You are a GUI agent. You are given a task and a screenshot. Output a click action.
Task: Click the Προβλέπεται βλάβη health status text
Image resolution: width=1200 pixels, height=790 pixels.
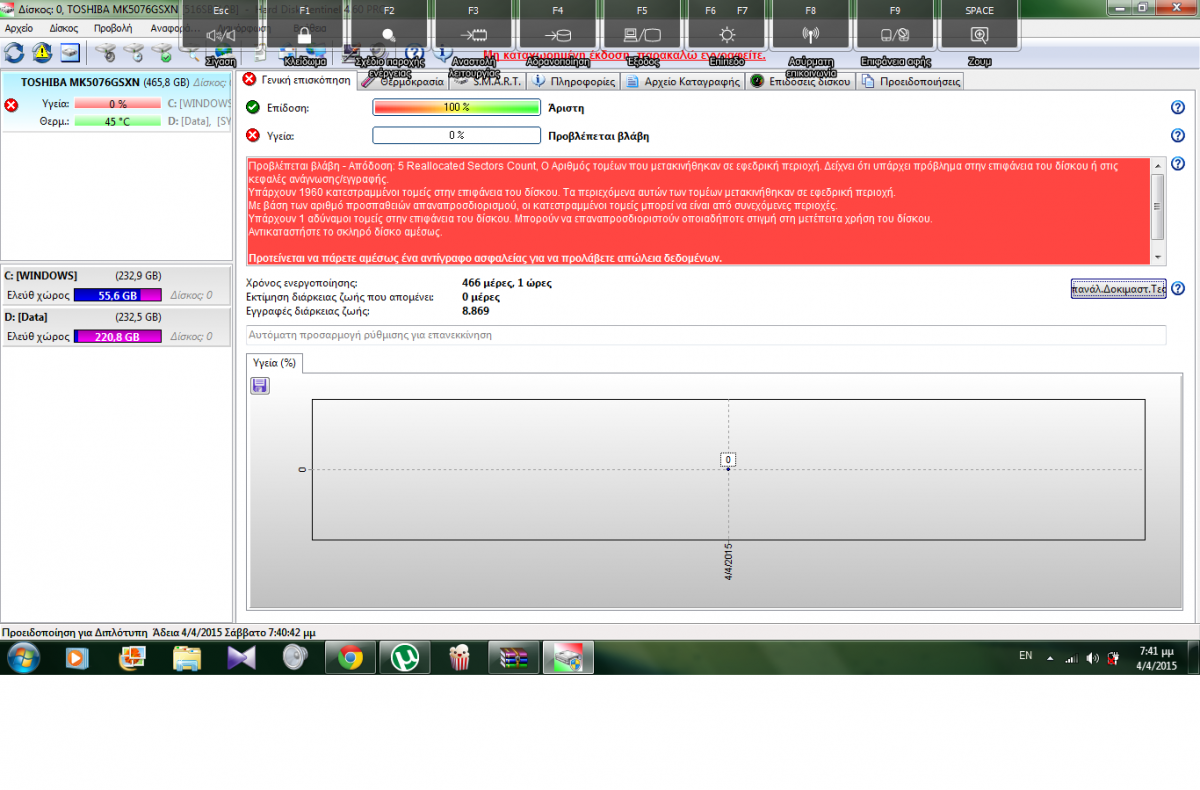600,136
